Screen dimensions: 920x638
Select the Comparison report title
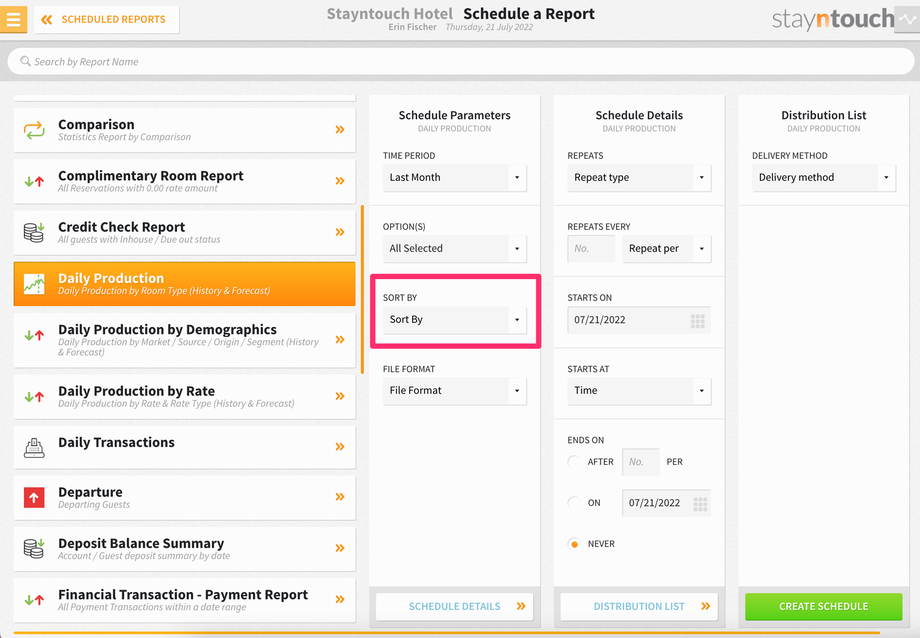pyautogui.click(x=96, y=124)
